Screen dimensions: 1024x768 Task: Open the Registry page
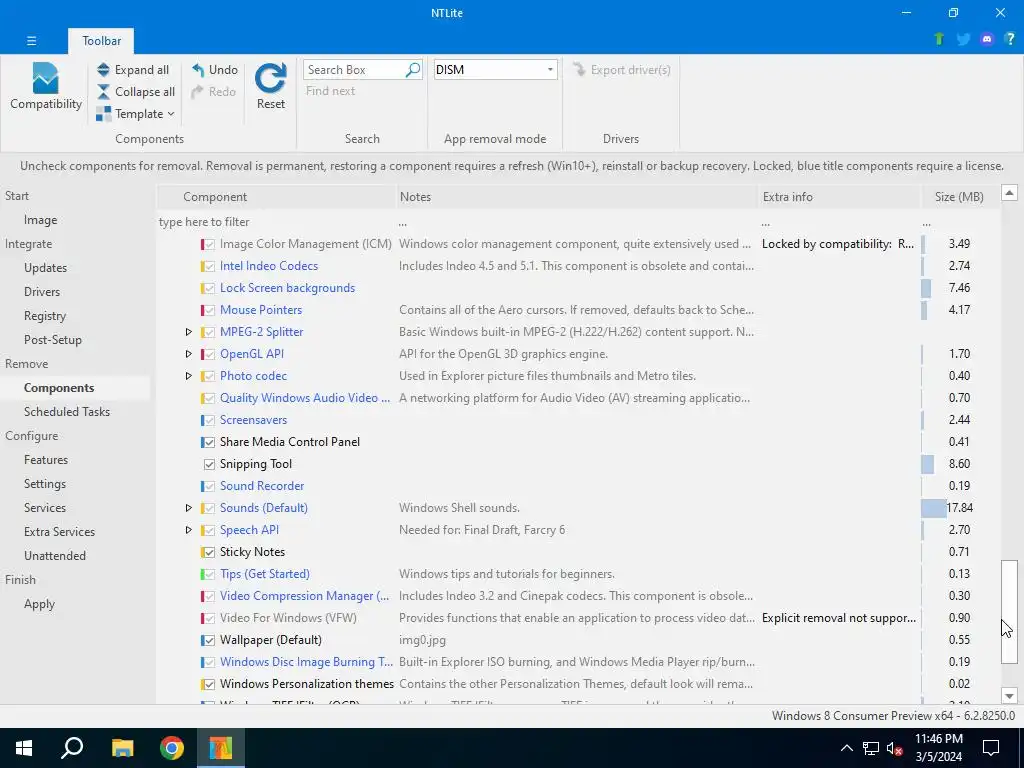pyautogui.click(x=44, y=316)
